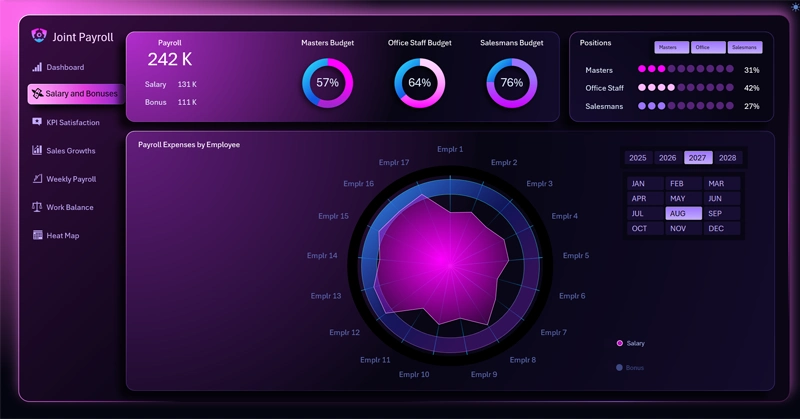Choose JUN in month selector
The image size is (800, 419).
pos(722,198)
